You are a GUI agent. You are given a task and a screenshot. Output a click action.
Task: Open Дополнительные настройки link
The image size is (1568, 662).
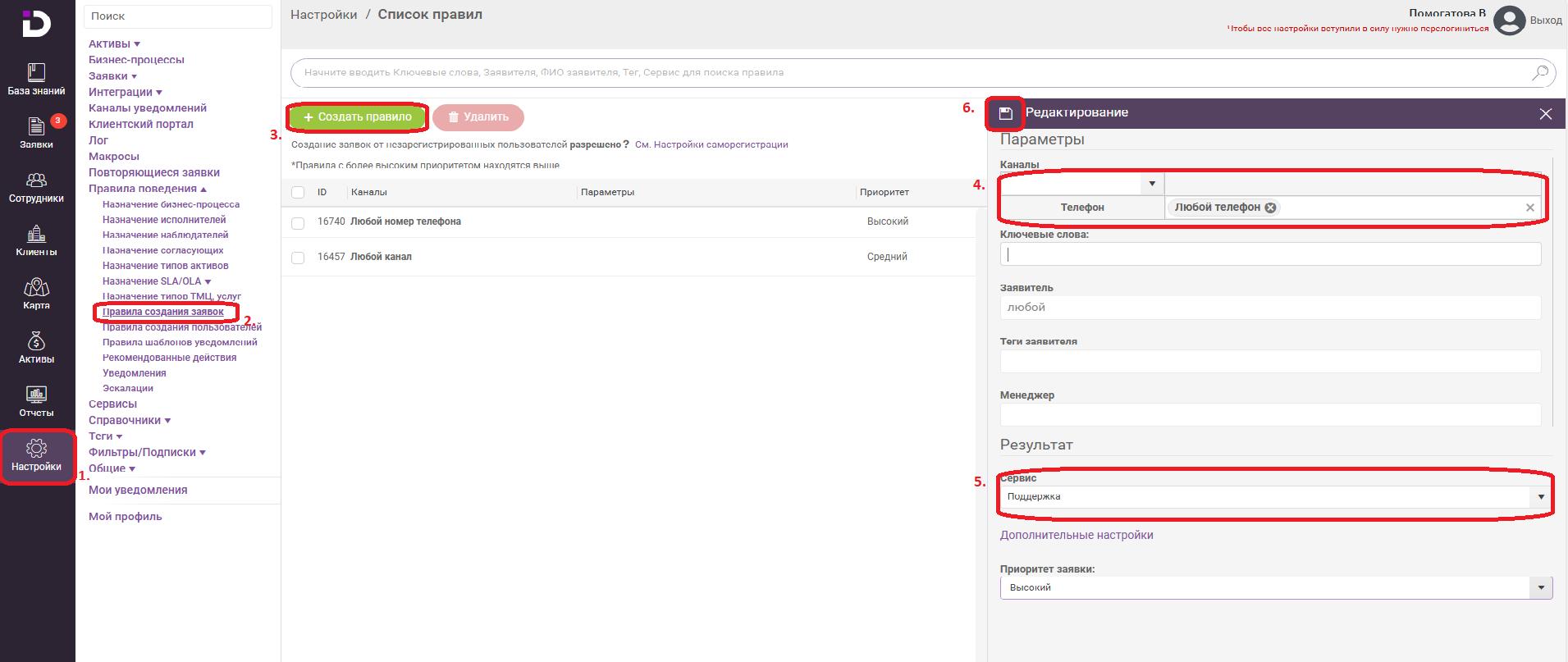click(x=1076, y=535)
